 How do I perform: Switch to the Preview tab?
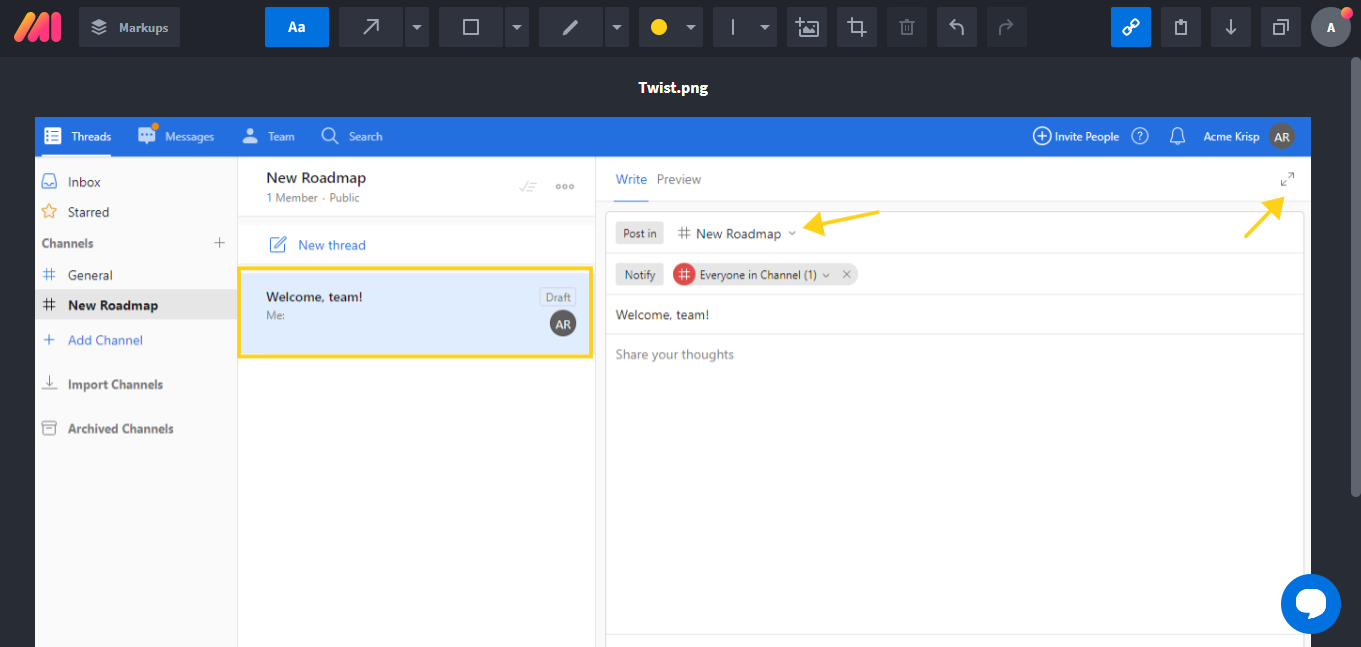tap(679, 179)
